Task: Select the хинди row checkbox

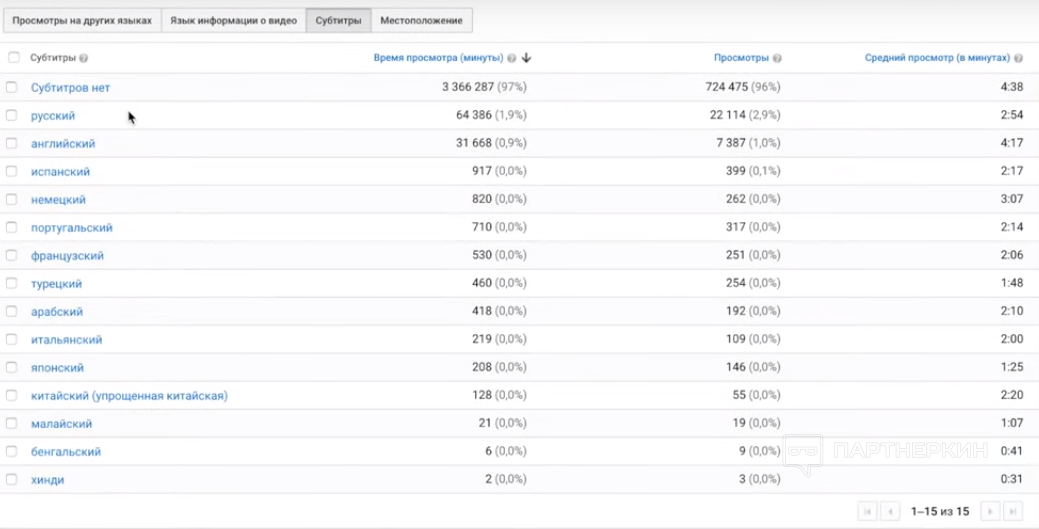Action: (12, 480)
